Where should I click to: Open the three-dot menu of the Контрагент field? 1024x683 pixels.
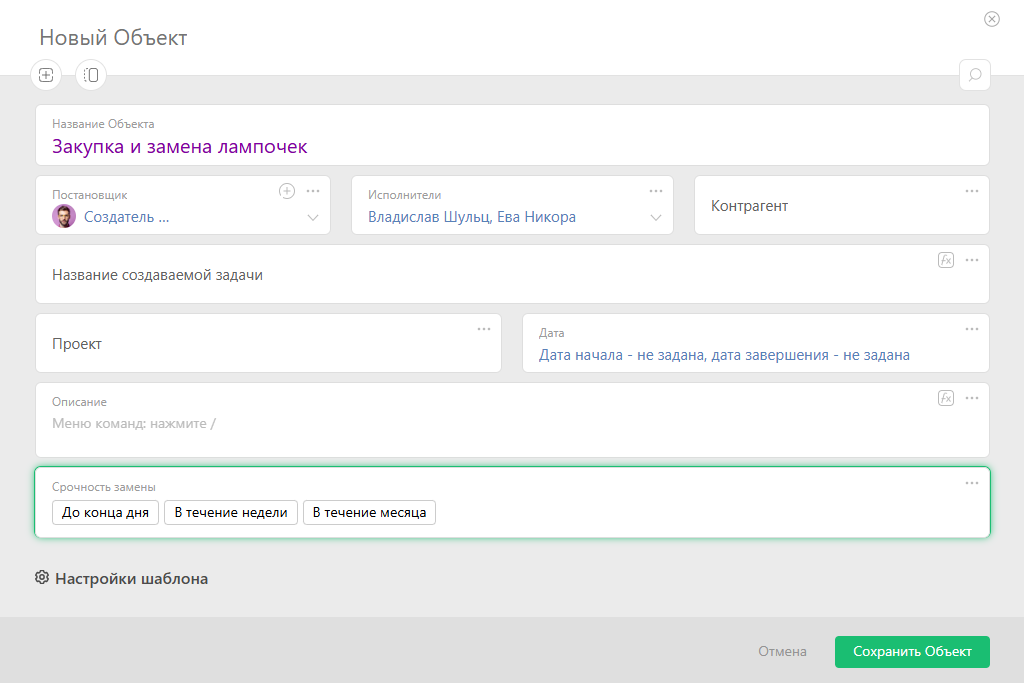point(972,191)
